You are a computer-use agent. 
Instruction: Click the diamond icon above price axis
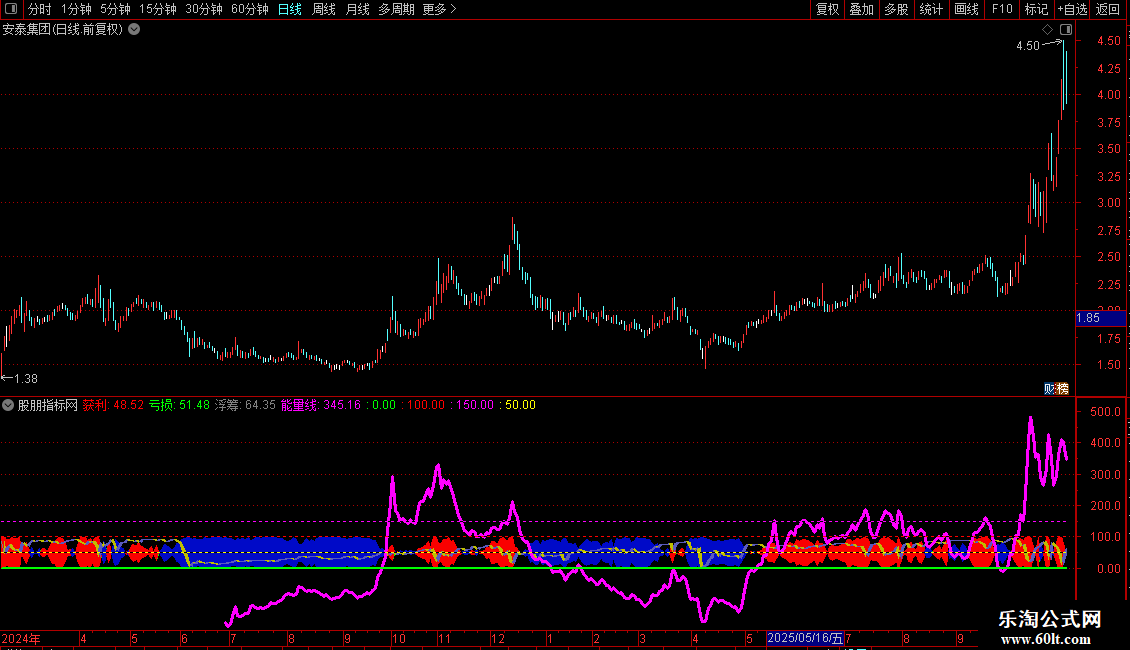tap(1048, 30)
